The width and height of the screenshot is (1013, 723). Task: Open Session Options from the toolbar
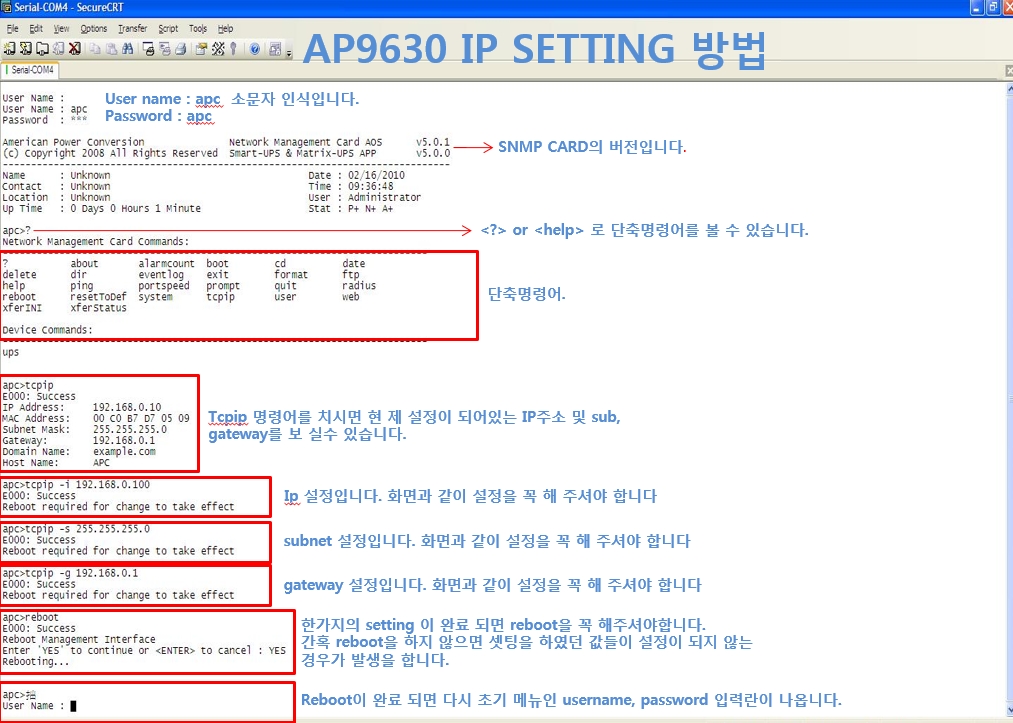pyautogui.click(x=202, y=48)
